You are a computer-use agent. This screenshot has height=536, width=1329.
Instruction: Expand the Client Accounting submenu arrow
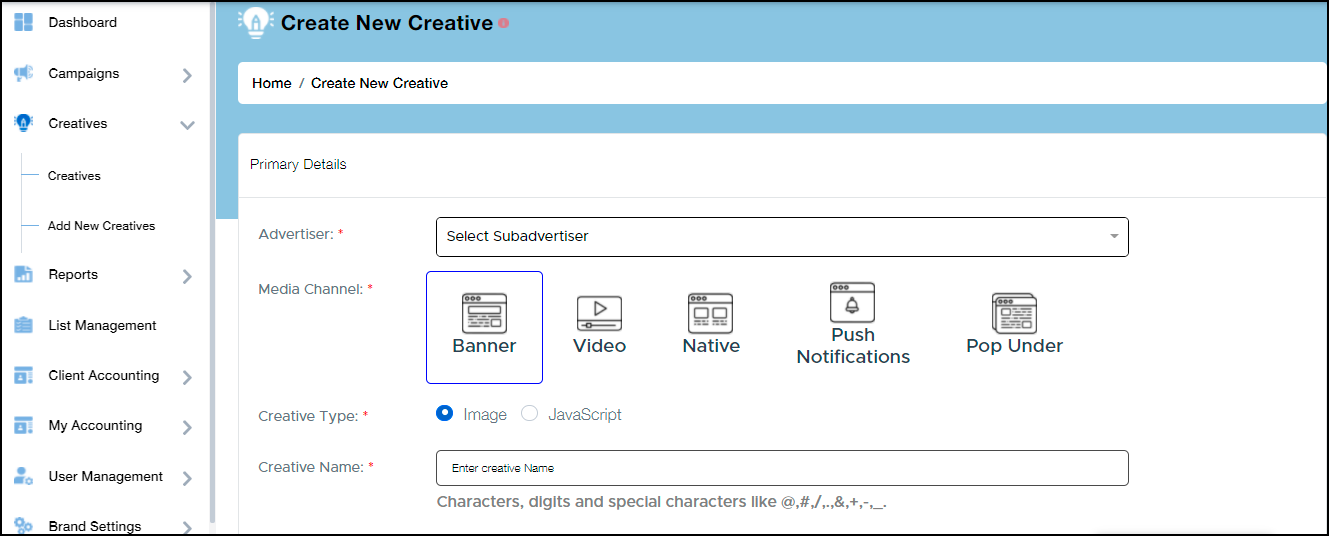[x=187, y=377]
